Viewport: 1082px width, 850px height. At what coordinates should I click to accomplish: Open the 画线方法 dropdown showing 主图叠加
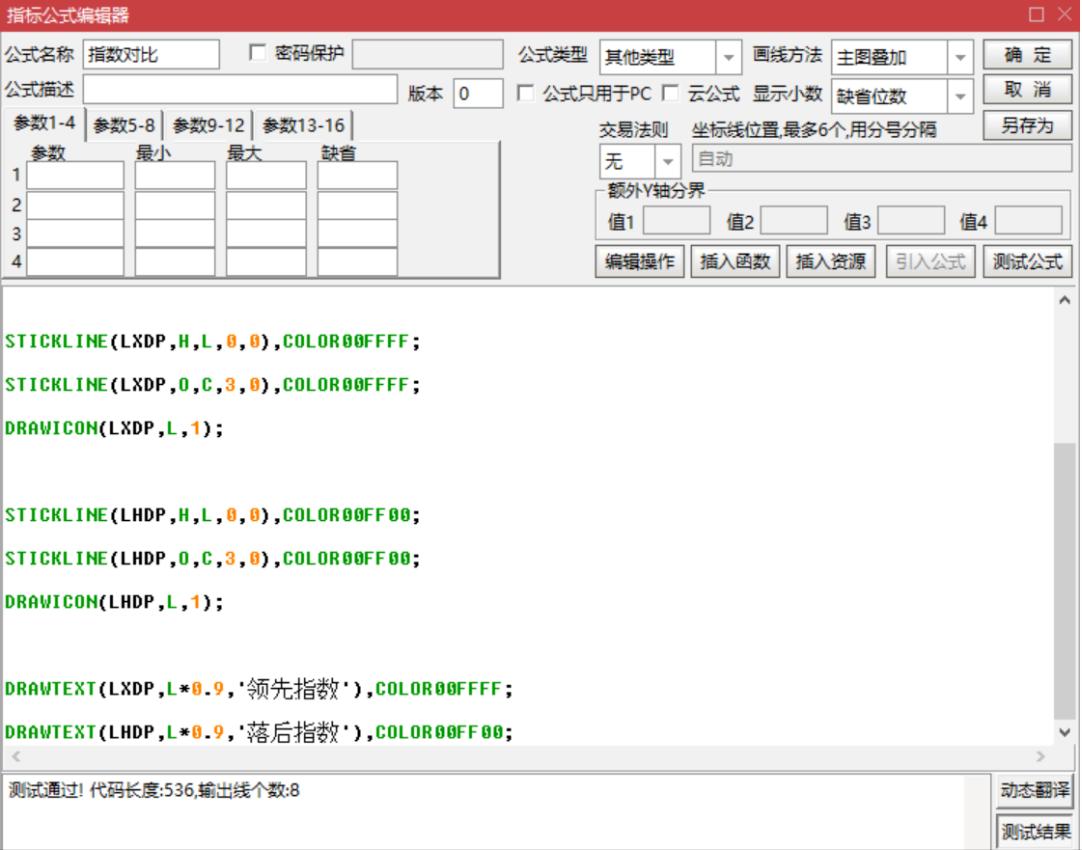pos(959,58)
